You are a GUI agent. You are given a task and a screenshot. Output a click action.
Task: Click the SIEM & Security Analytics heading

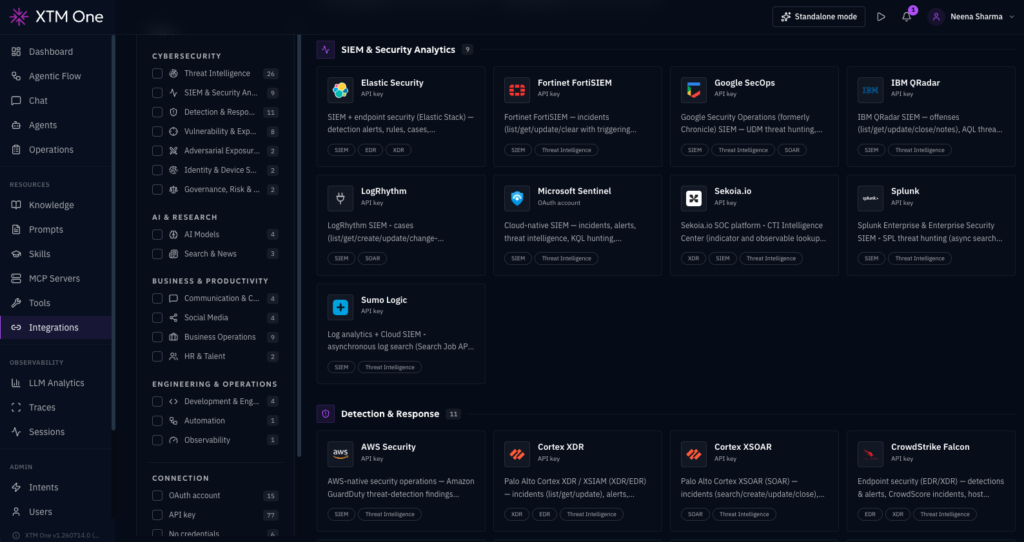(398, 50)
